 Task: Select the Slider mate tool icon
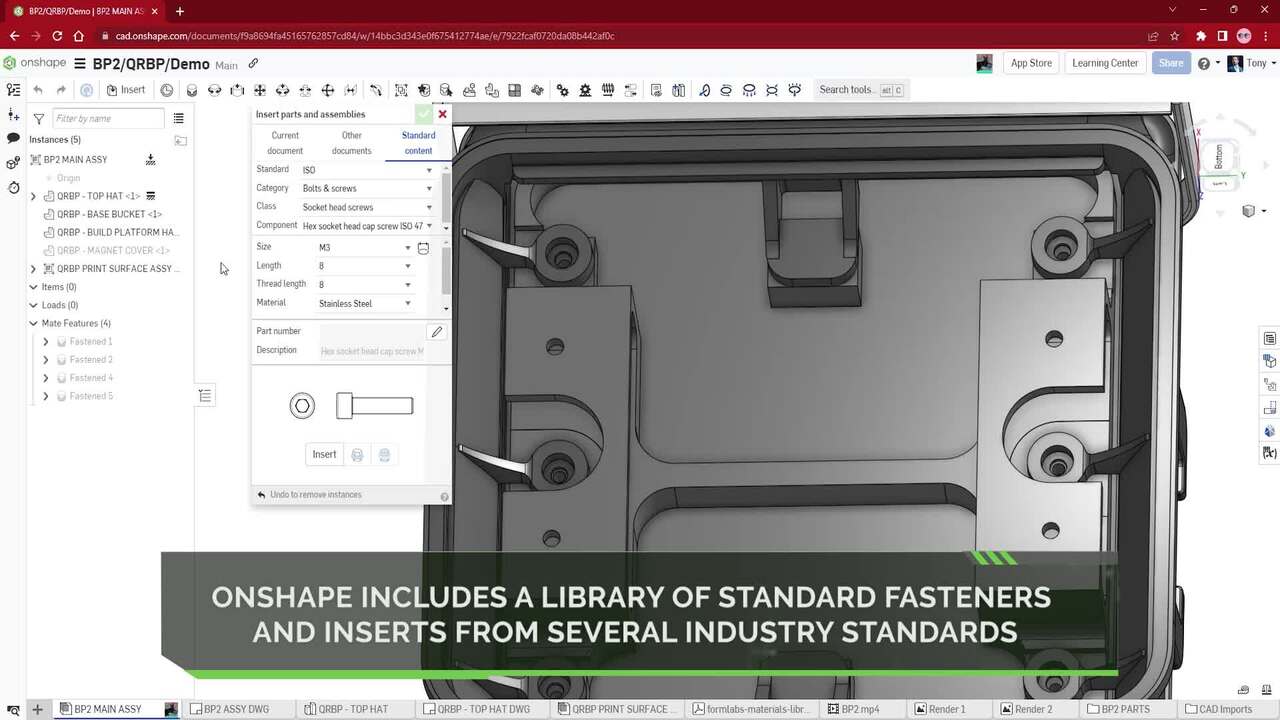pyautogui.click(x=237, y=90)
